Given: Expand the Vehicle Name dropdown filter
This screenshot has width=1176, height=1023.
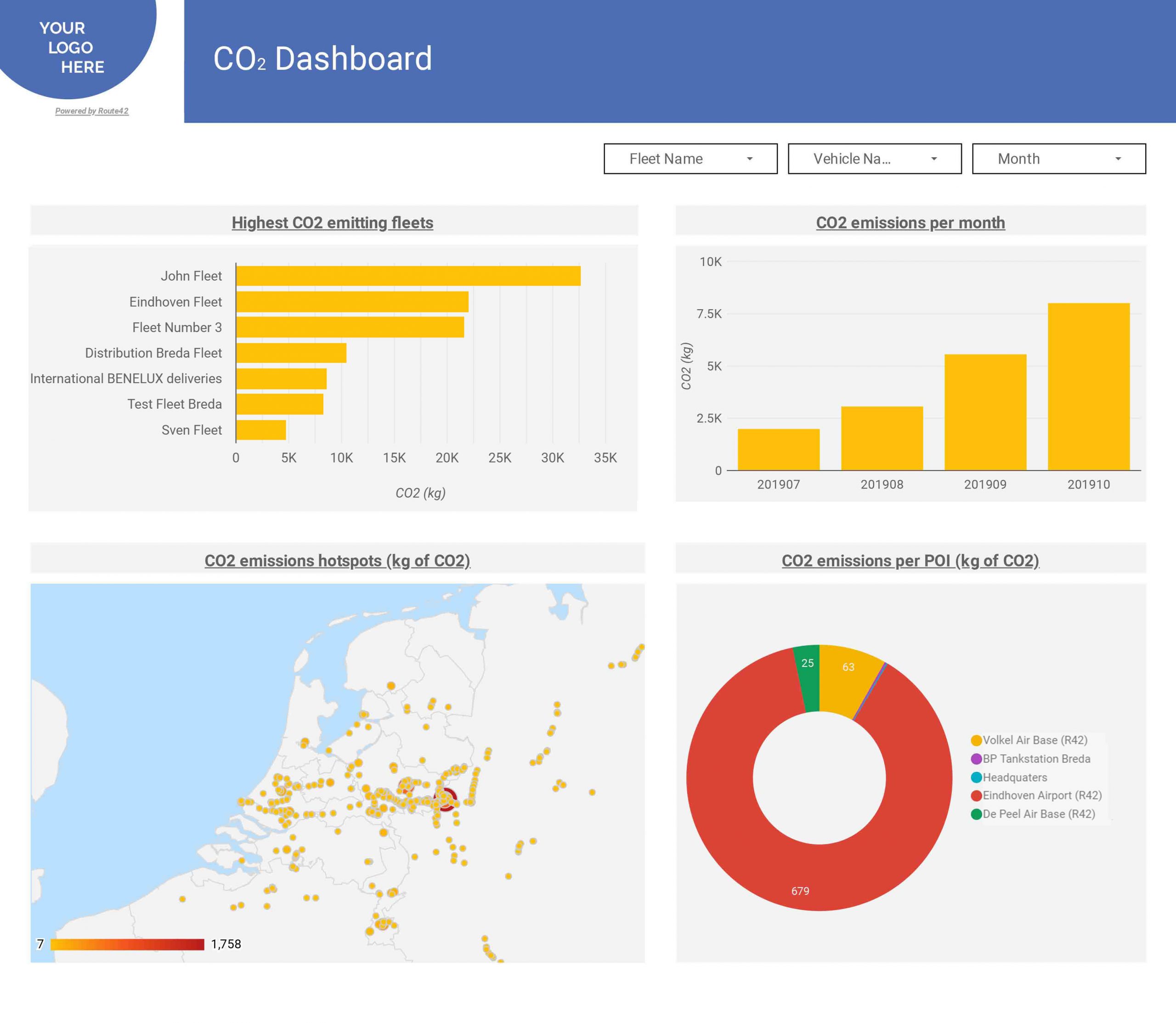Looking at the screenshot, I should point(874,159).
